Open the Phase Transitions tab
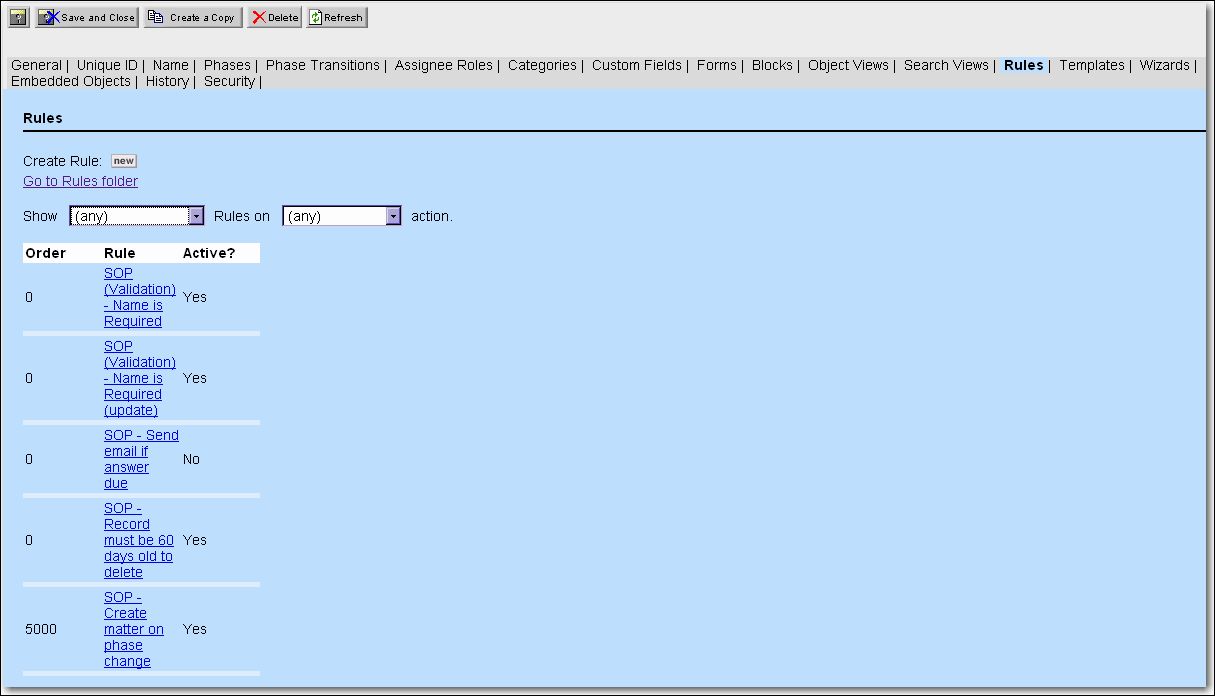Image resolution: width=1215 pixels, height=696 pixels. 323,65
